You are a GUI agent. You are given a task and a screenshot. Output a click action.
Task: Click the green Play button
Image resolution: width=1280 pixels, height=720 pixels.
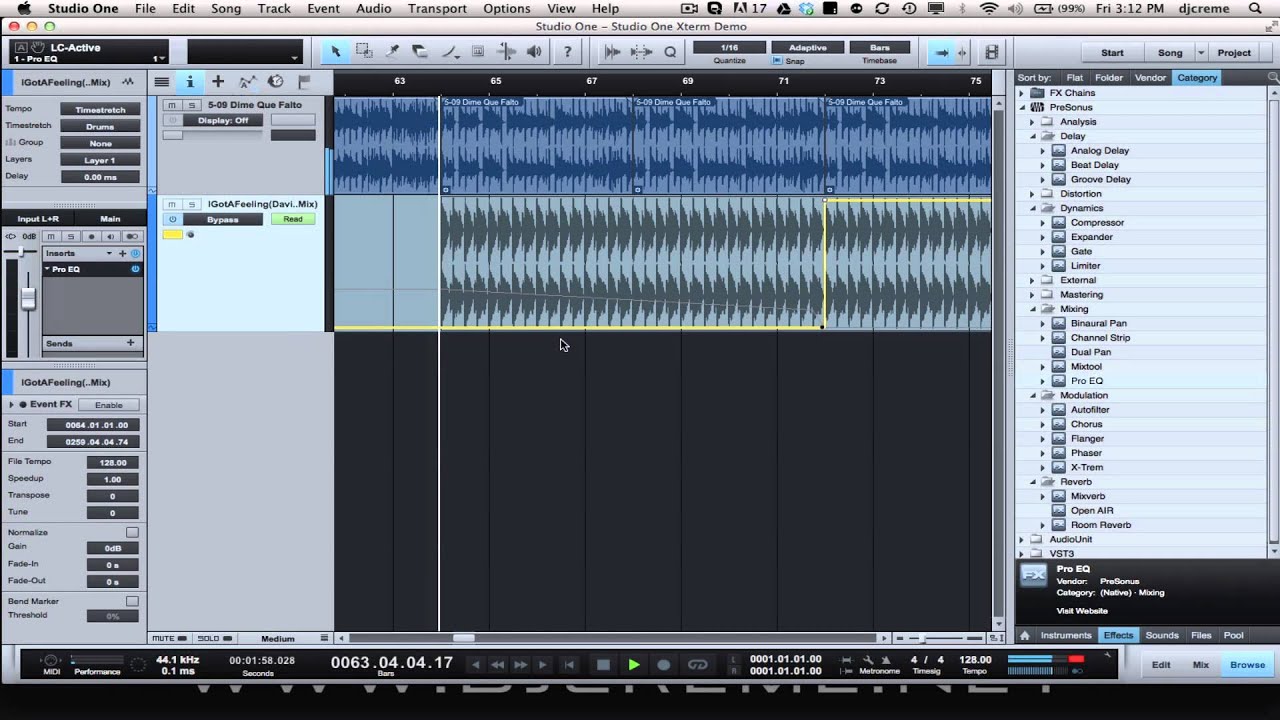633,664
